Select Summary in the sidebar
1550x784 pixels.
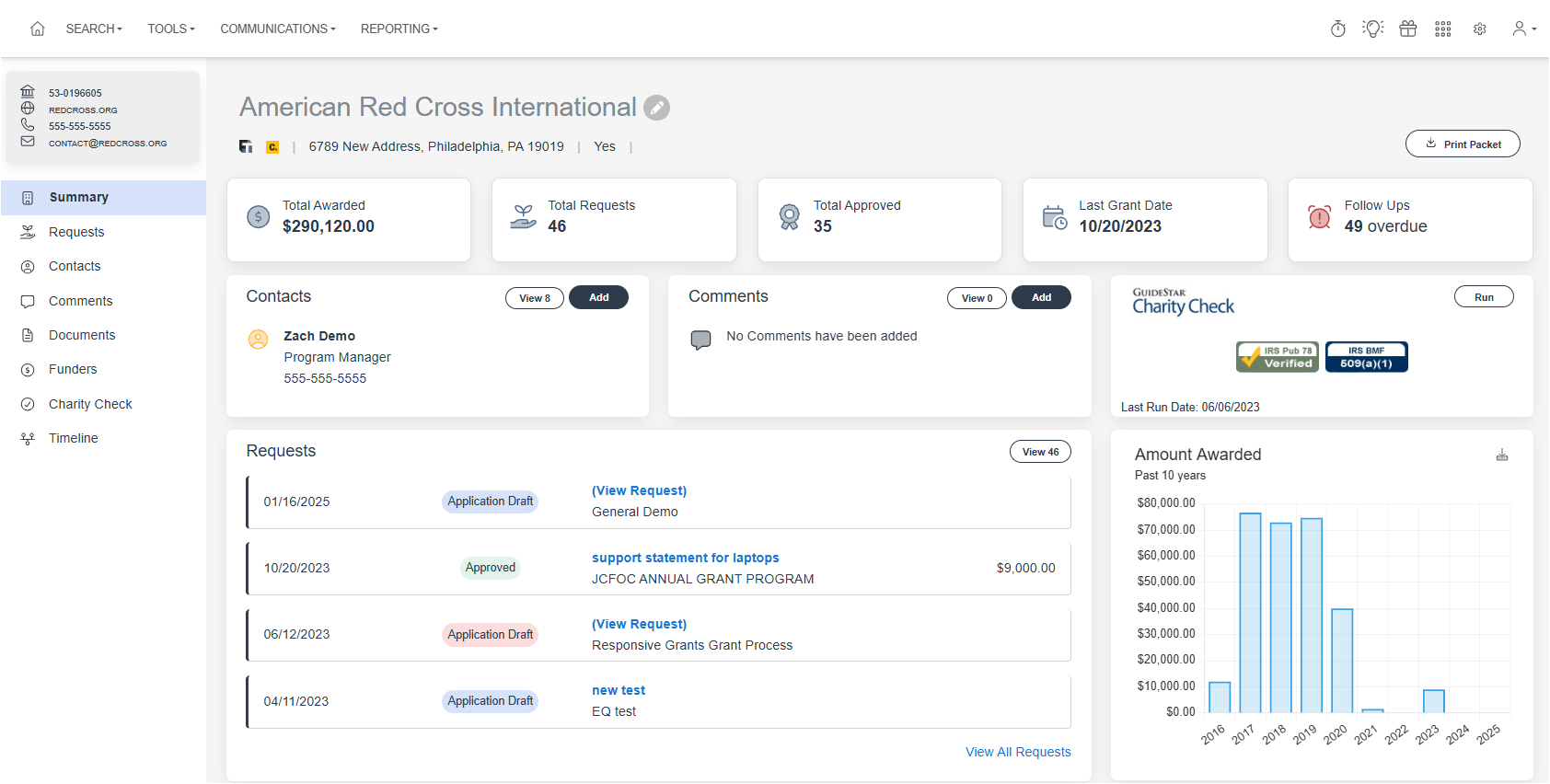tap(104, 198)
